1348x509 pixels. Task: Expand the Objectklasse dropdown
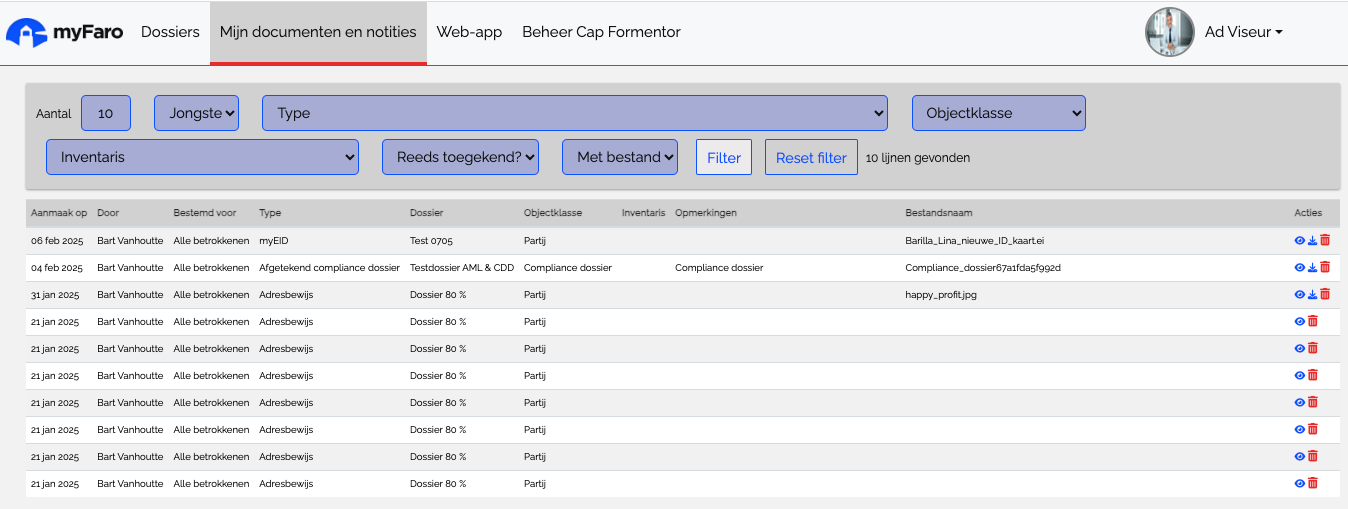pyautogui.click(x=999, y=113)
